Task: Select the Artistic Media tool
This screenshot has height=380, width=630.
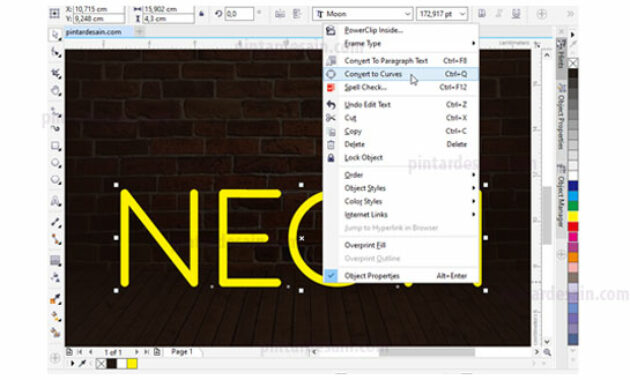Action: (x=55, y=128)
